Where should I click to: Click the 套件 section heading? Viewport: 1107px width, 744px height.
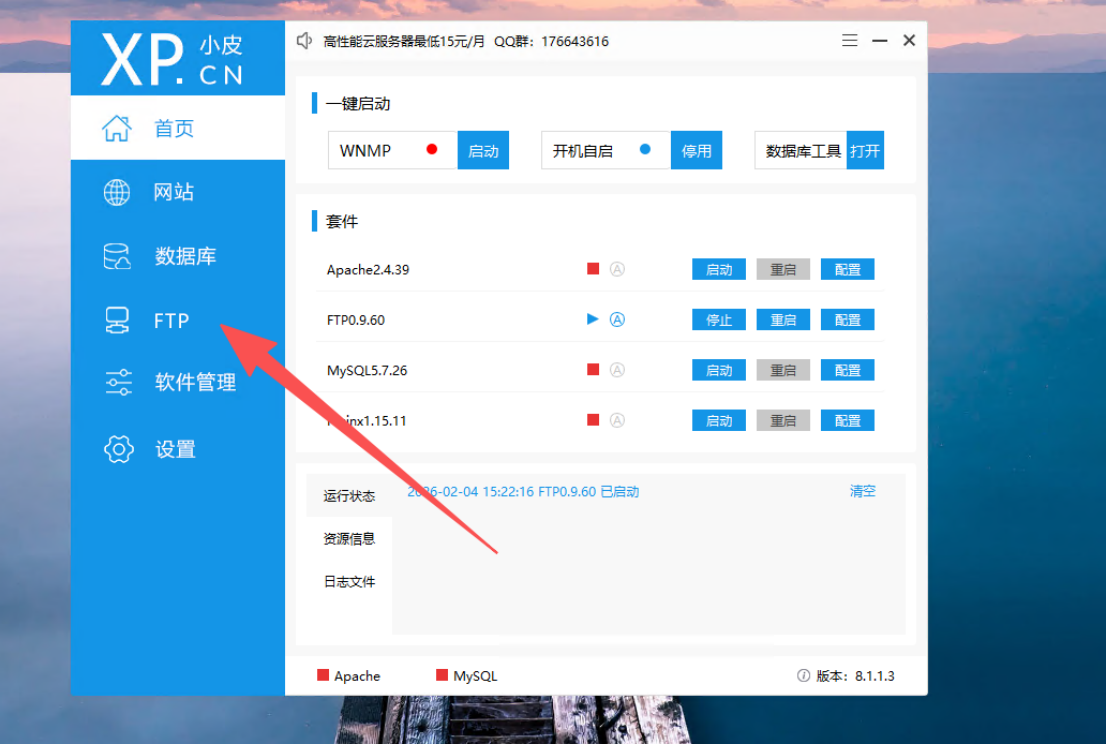pyautogui.click(x=342, y=222)
